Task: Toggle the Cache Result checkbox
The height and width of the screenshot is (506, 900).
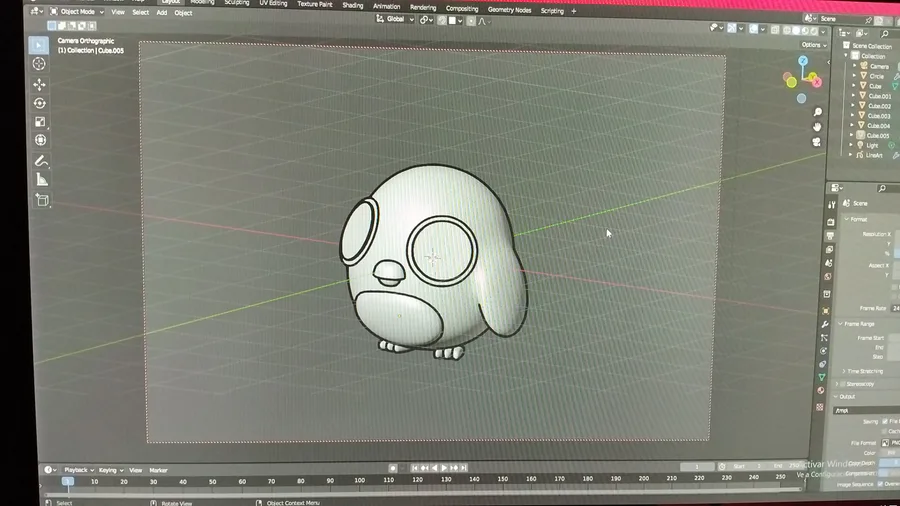Action: (x=885, y=431)
